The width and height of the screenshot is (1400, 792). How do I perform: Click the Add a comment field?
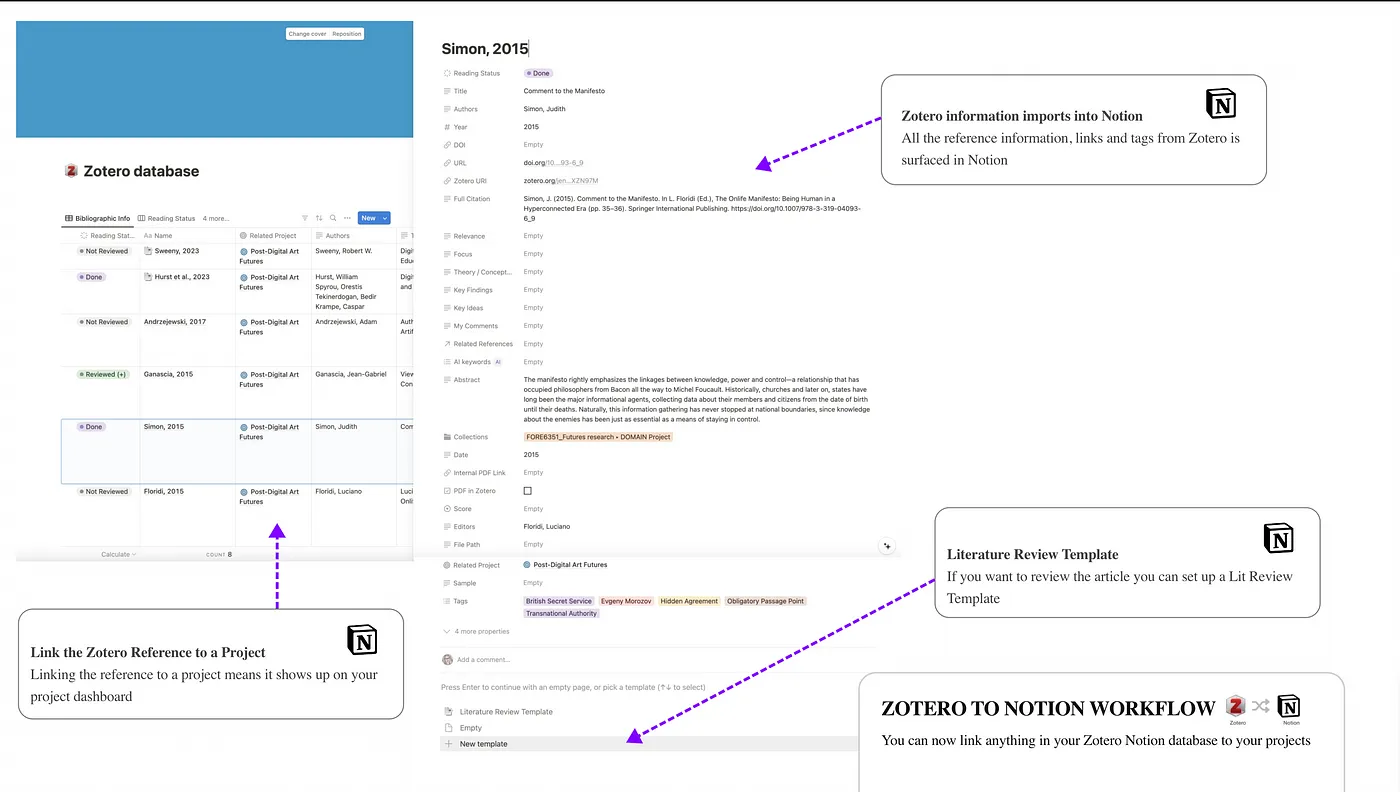[x=483, y=660]
